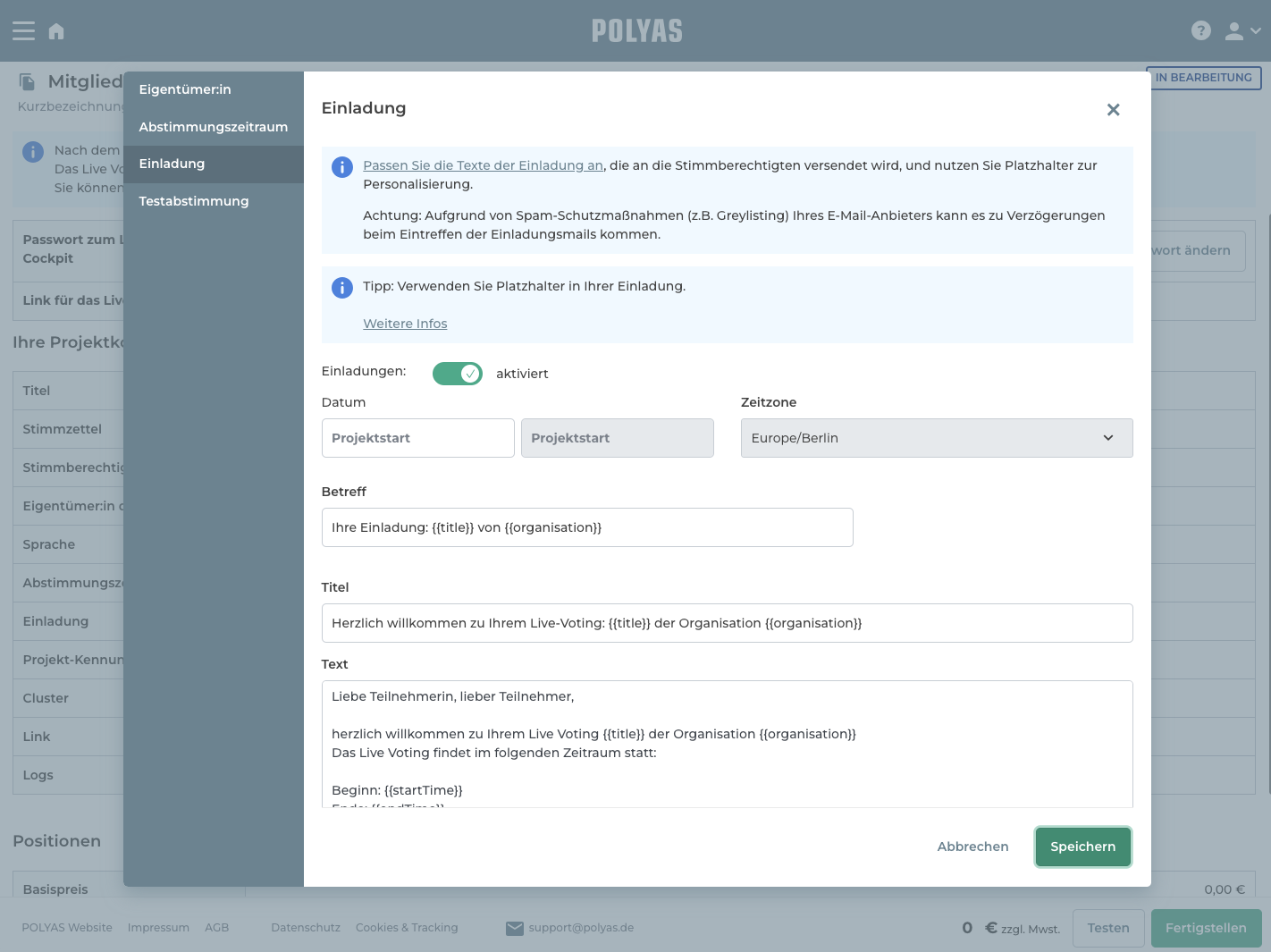The width and height of the screenshot is (1271, 952).
Task: Click the info icon above the invitation text notice
Action: click(x=341, y=166)
